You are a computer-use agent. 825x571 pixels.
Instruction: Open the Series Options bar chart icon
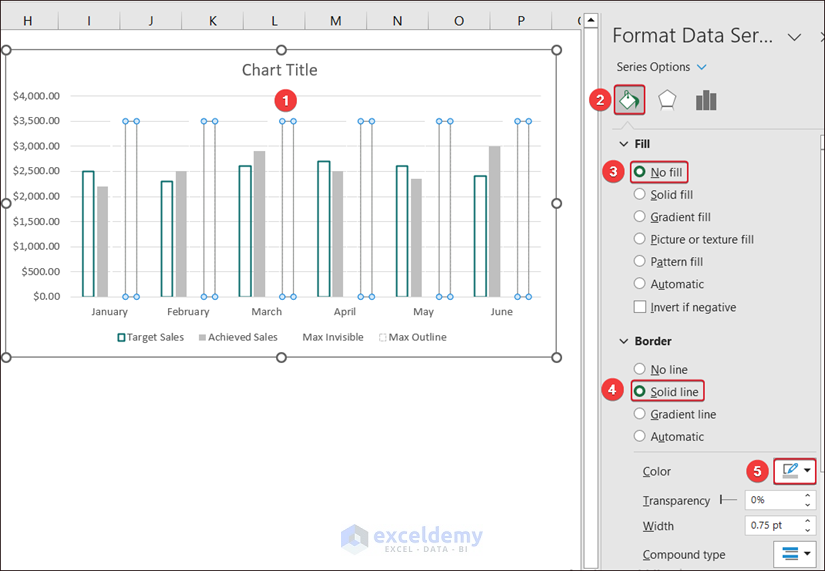pos(706,100)
